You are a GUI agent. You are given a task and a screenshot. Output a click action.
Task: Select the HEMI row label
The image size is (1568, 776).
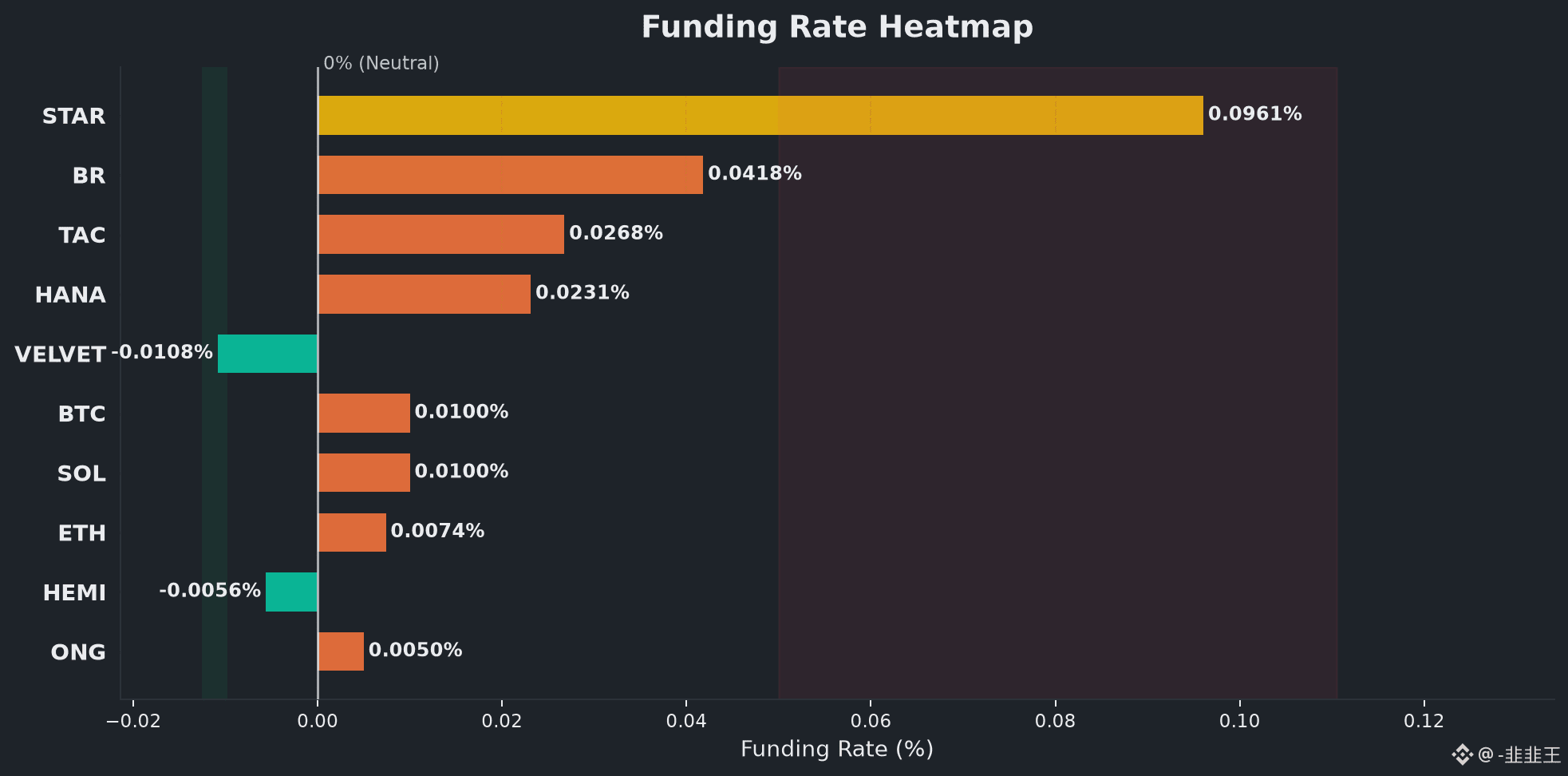(x=74, y=593)
